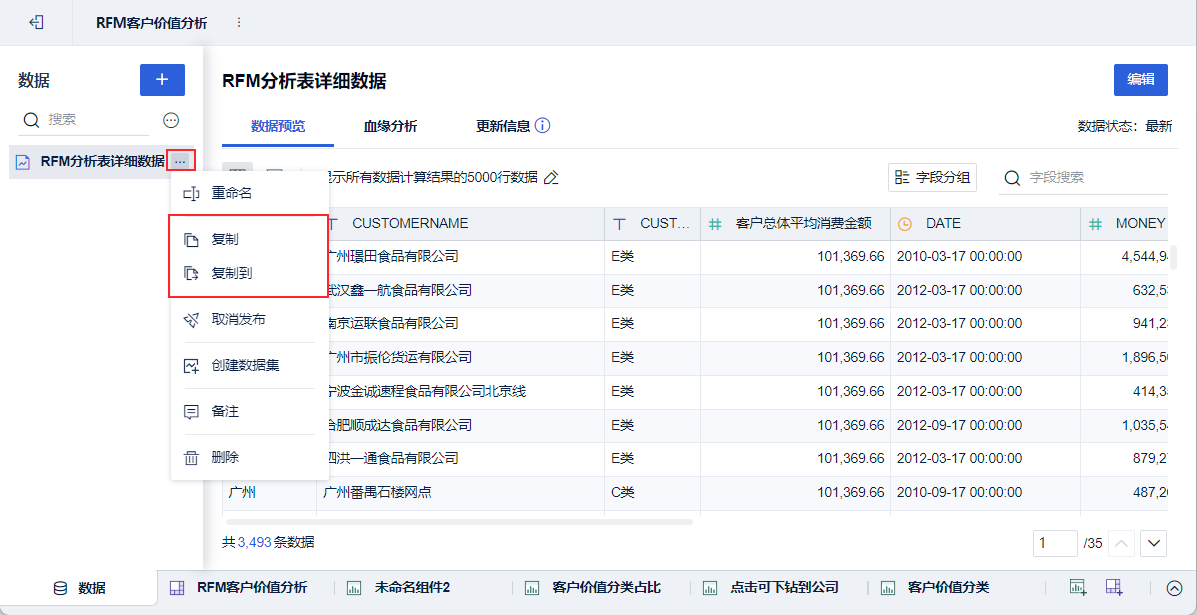Open the RFM客户价值分析 dashboard tab at bottom
Screen dimensions: 1197x615
239,588
